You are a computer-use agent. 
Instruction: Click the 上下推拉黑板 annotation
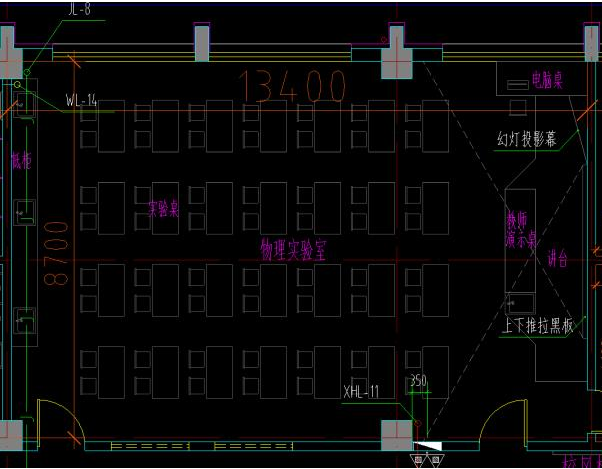tap(539, 325)
